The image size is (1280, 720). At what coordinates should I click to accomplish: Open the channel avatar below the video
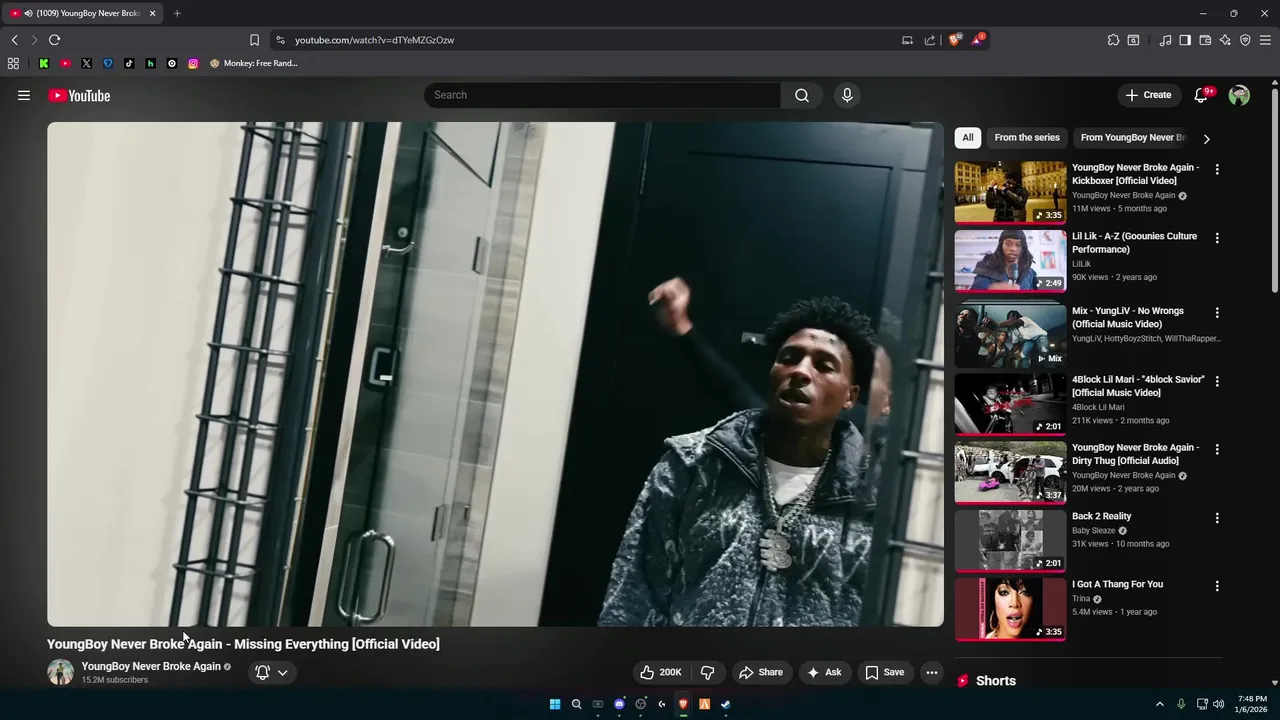click(60, 672)
